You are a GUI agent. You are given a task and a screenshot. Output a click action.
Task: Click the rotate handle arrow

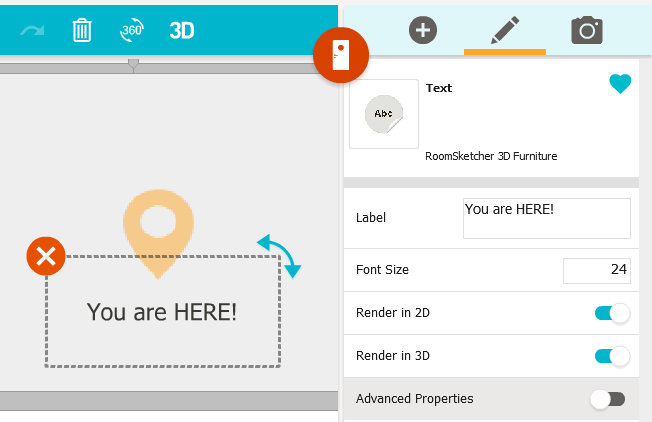click(278, 254)
